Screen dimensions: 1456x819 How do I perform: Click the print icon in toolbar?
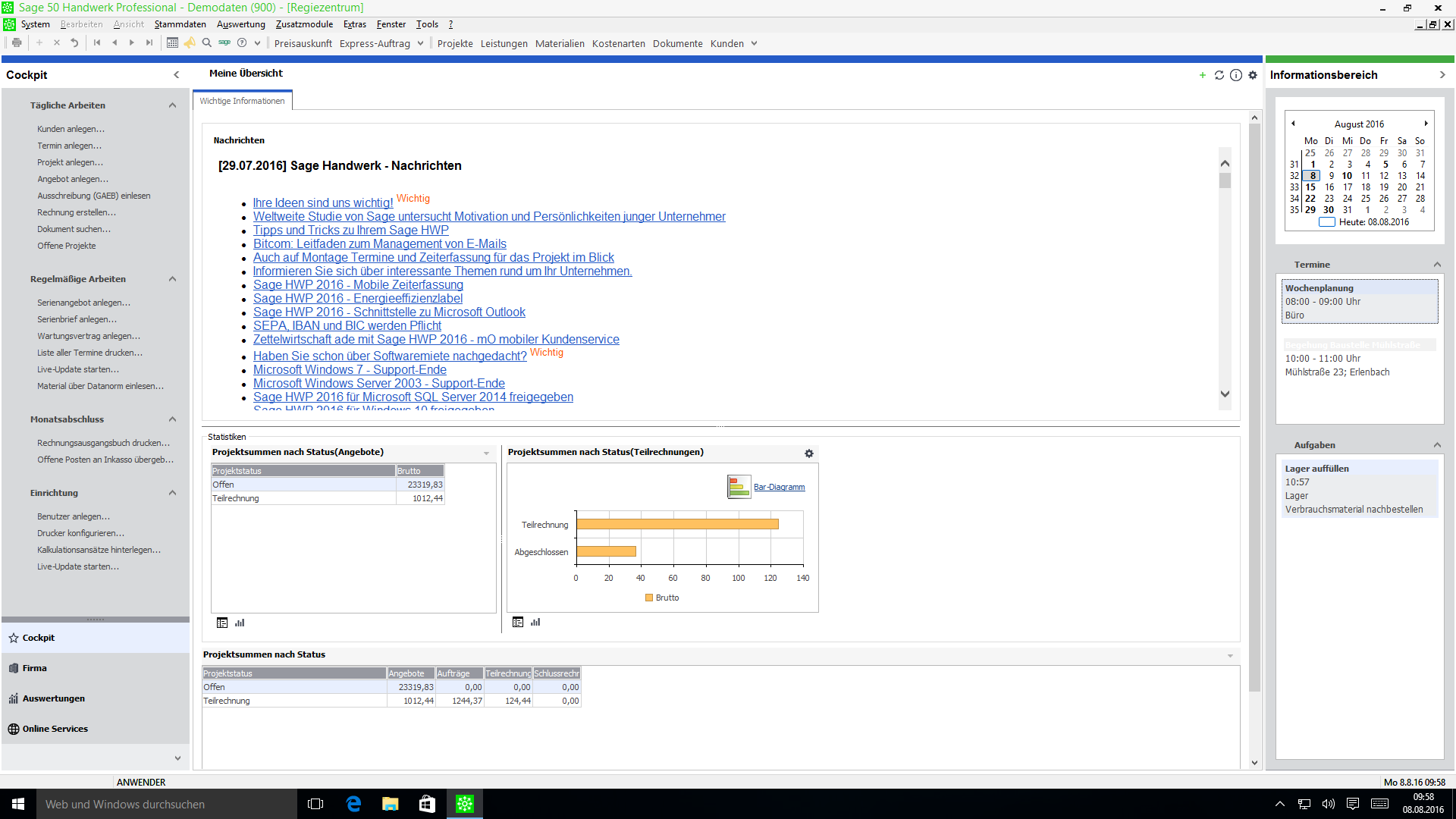tap(17, 43)
